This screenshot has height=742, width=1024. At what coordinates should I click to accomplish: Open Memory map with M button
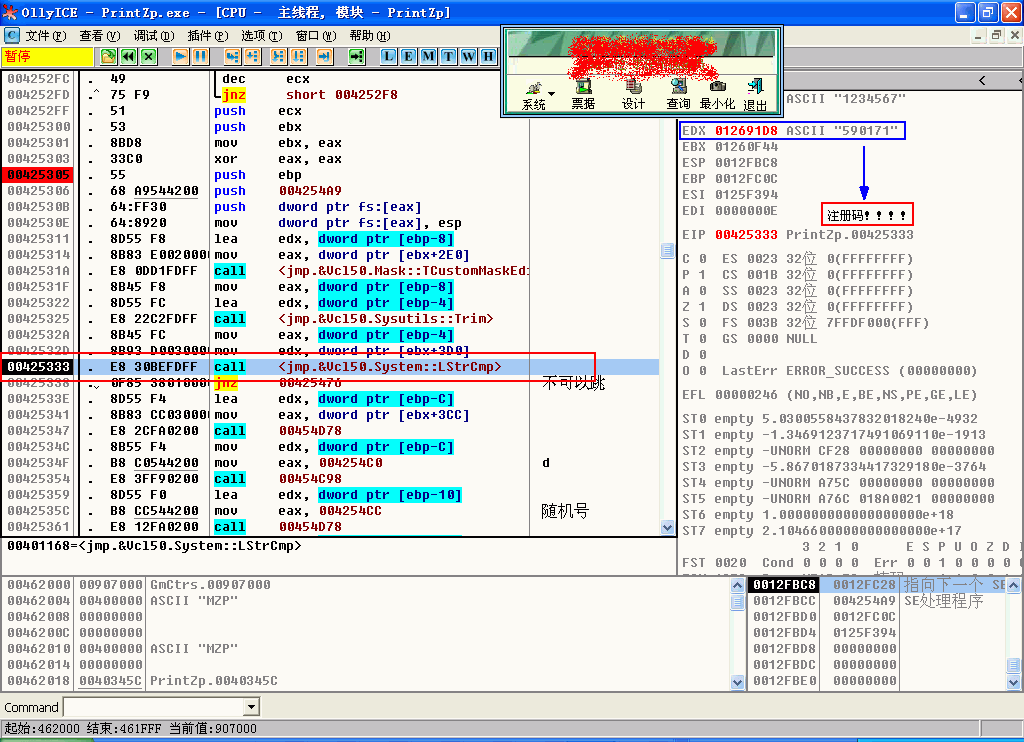(x=428, y=57)
